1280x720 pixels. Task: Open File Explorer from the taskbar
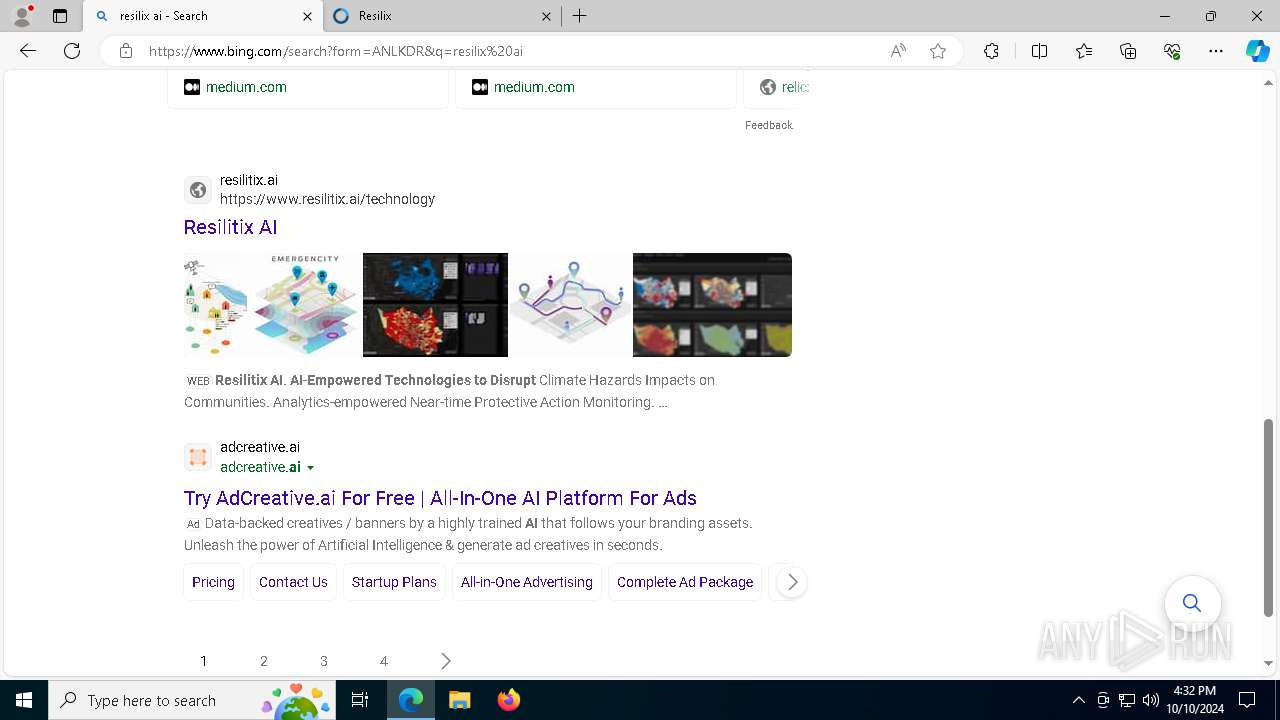point(459,700)
